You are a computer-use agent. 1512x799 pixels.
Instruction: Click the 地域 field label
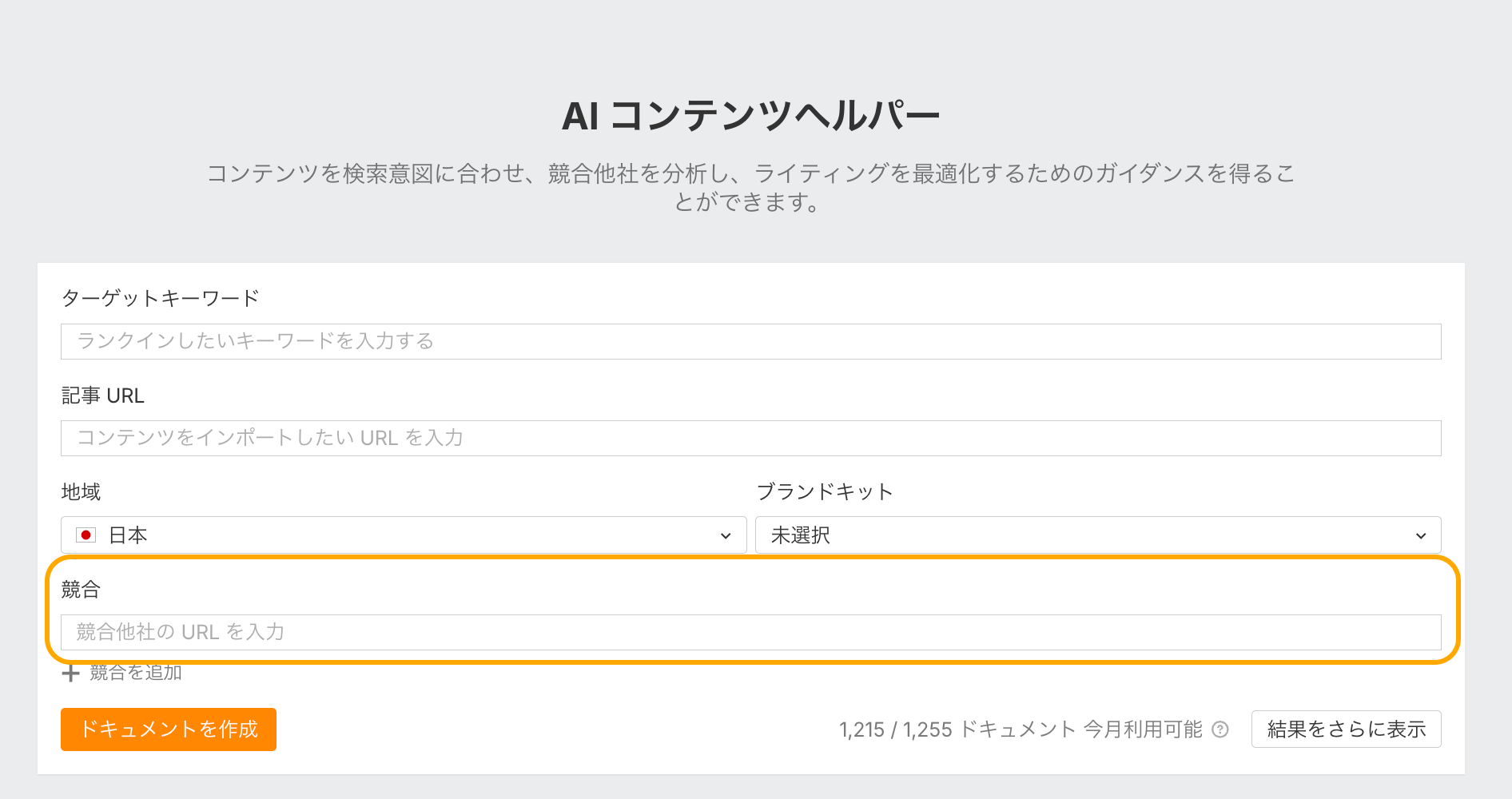click(x=81, y=492)
